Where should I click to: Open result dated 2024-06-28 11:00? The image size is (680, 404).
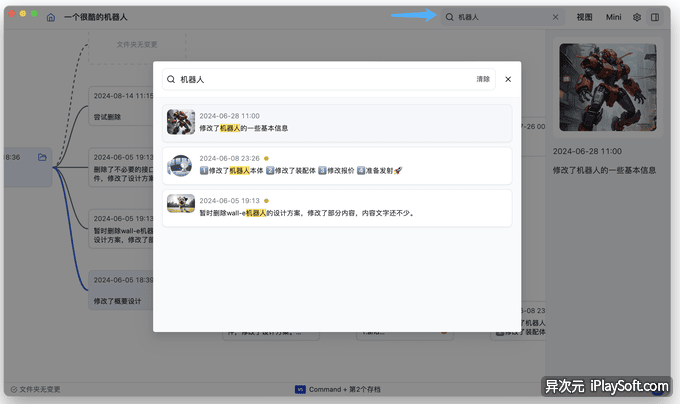point(337,123)
